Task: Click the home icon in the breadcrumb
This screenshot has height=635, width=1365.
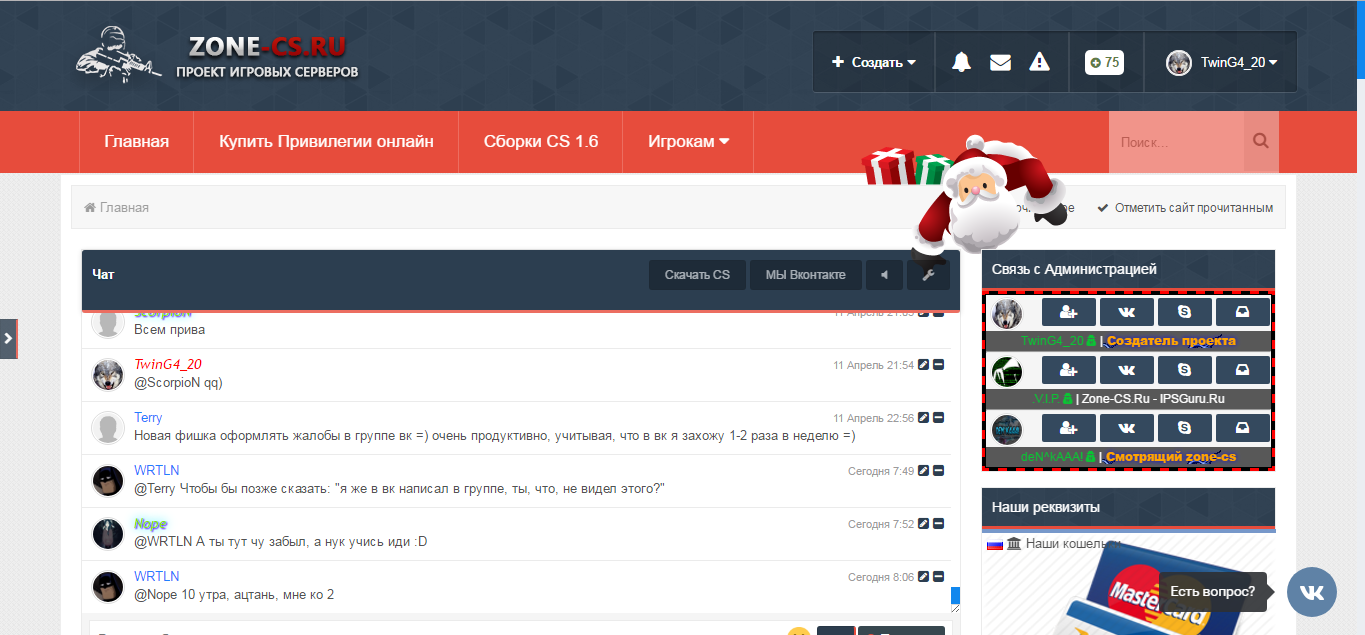Action: [x=90, y=208]
